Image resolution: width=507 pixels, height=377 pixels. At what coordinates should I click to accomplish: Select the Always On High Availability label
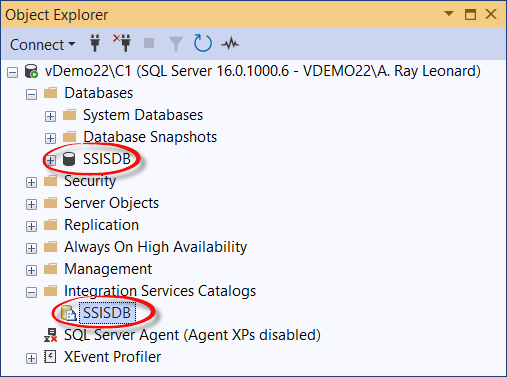coord(156,247)
